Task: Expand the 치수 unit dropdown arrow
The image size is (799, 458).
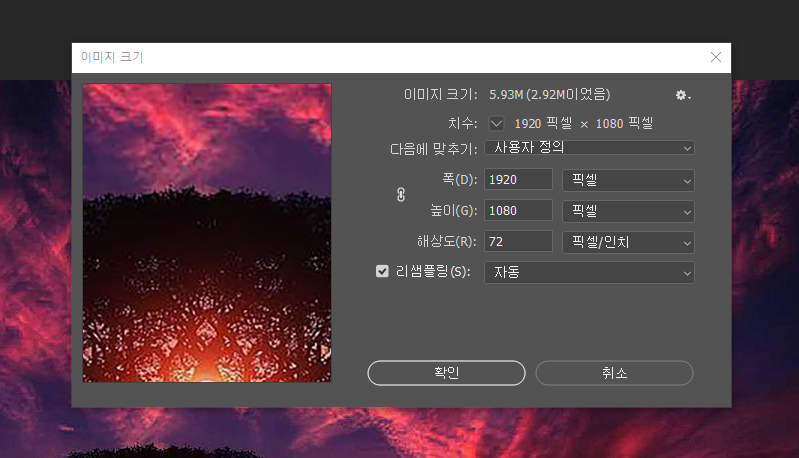Action: pyautogui.click(x=496, y=123)
